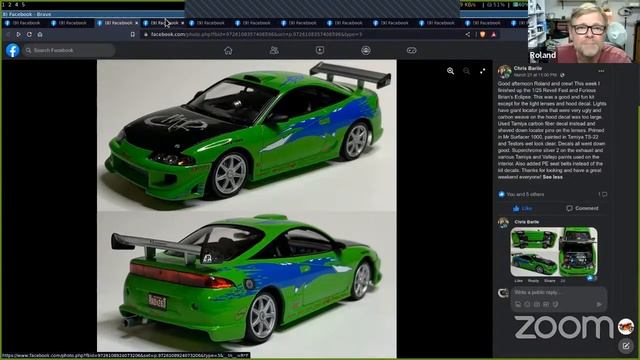Open the Groups icon in top nav

(x=366, y=50)
